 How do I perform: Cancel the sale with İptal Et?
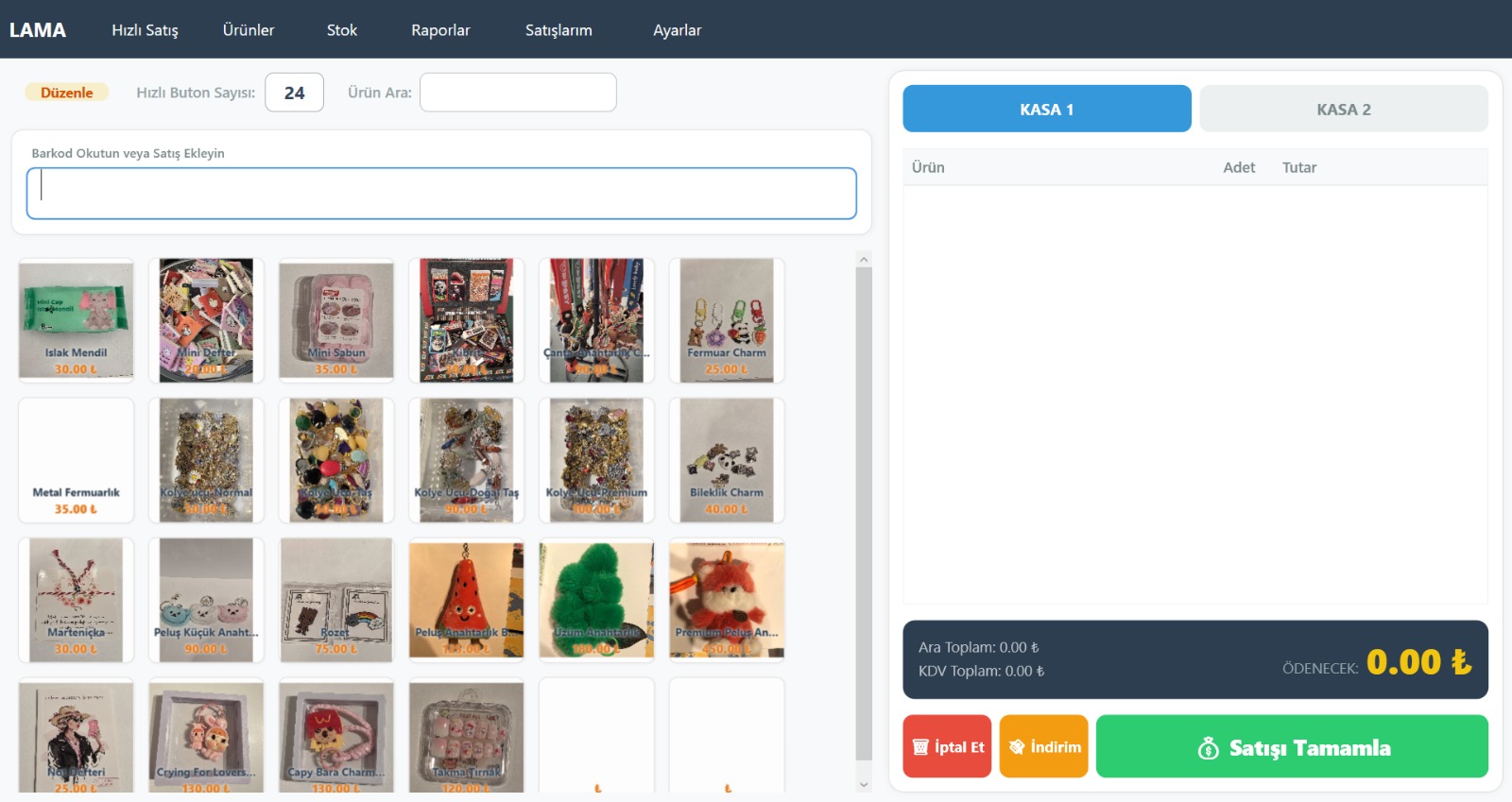(947, 747)
